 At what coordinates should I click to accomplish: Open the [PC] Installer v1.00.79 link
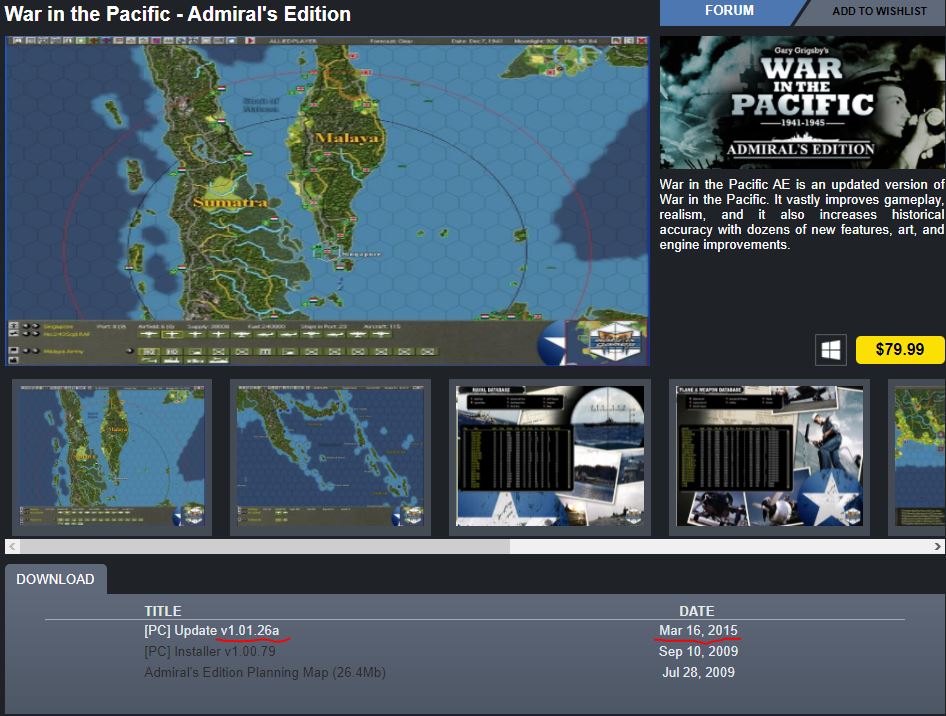coord(210,651)
